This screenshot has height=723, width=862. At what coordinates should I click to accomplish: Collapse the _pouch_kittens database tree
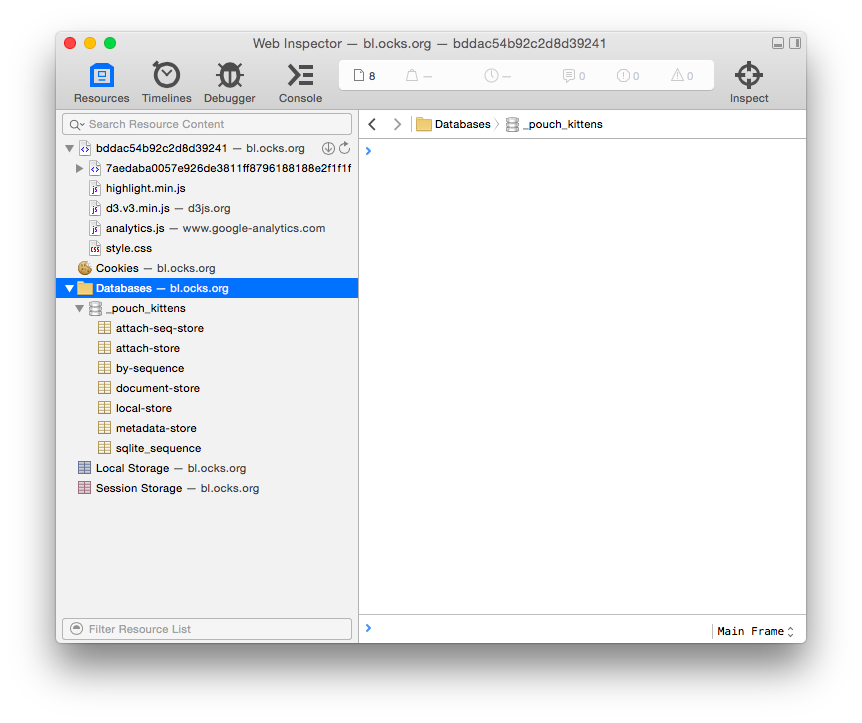coord(80,308)
